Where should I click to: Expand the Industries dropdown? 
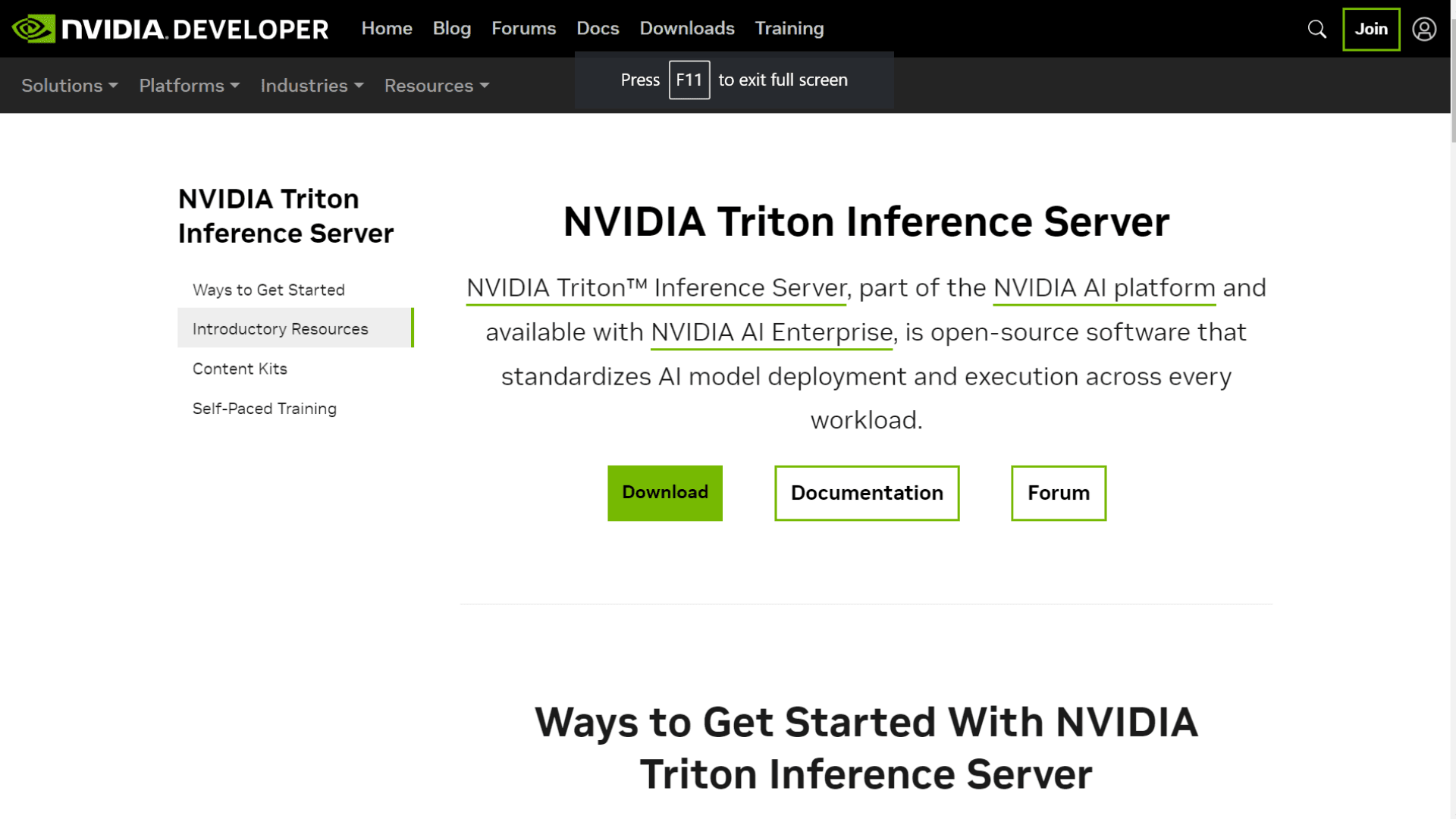[x=311, y=86]
